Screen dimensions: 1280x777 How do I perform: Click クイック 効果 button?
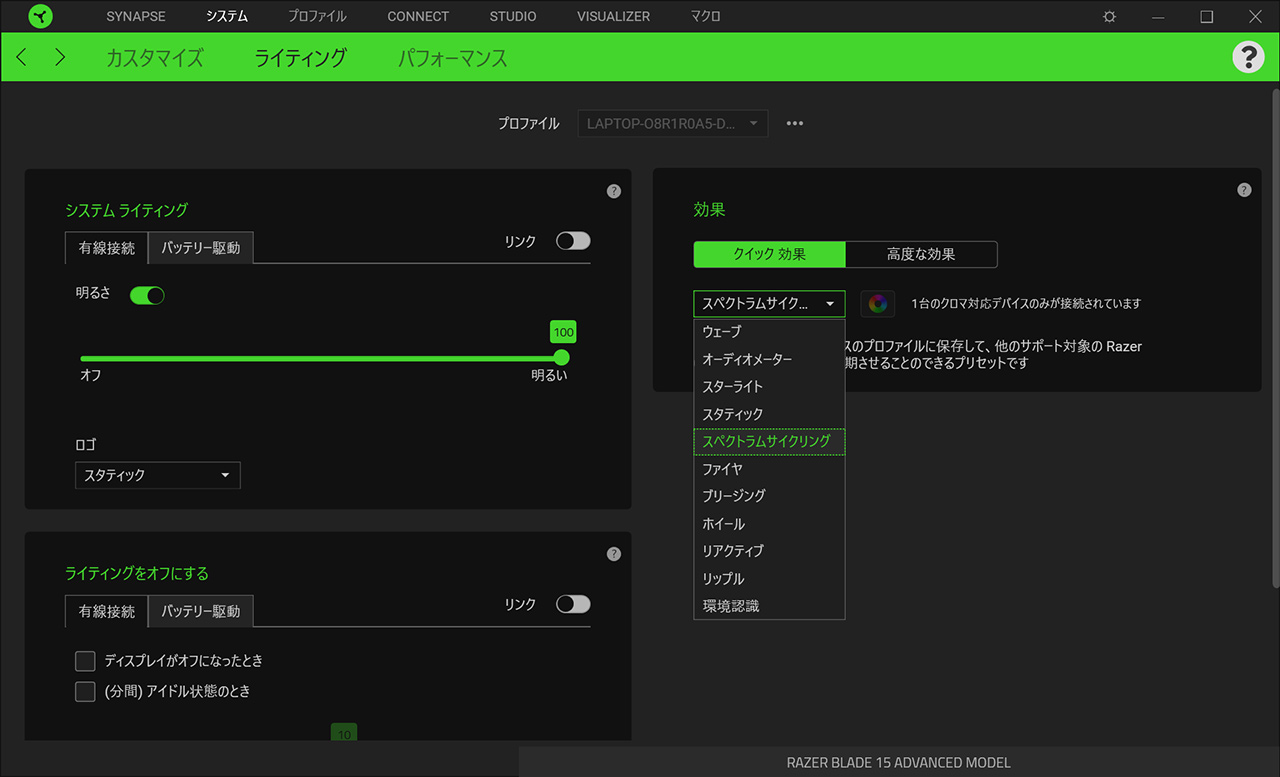point(769,254)
